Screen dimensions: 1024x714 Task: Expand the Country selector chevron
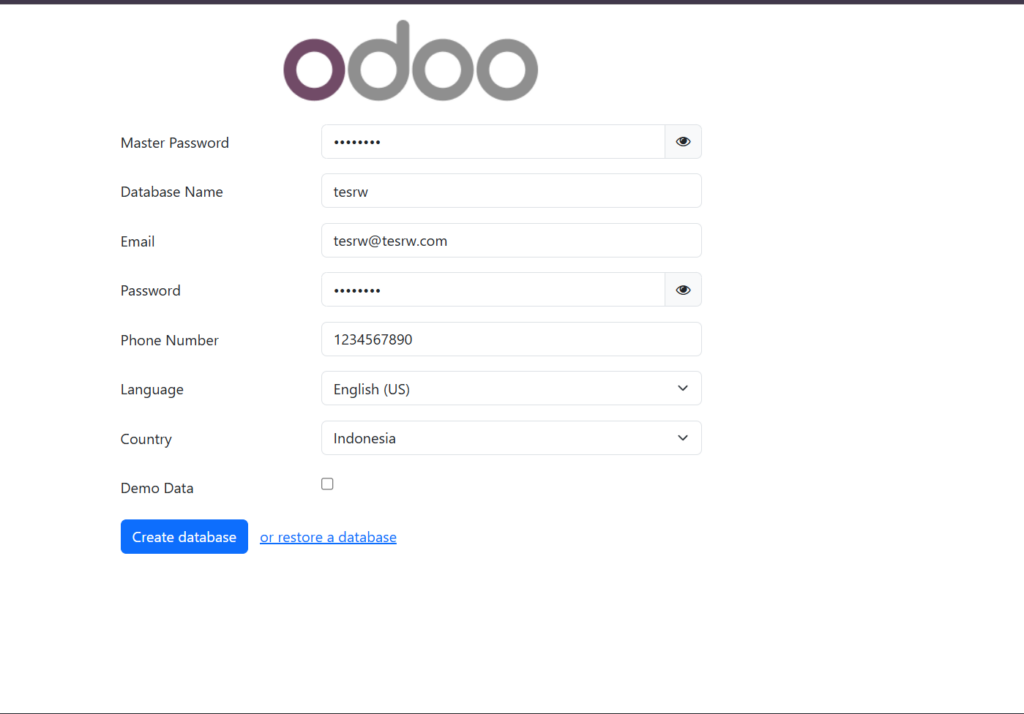[x=683, y=438]
